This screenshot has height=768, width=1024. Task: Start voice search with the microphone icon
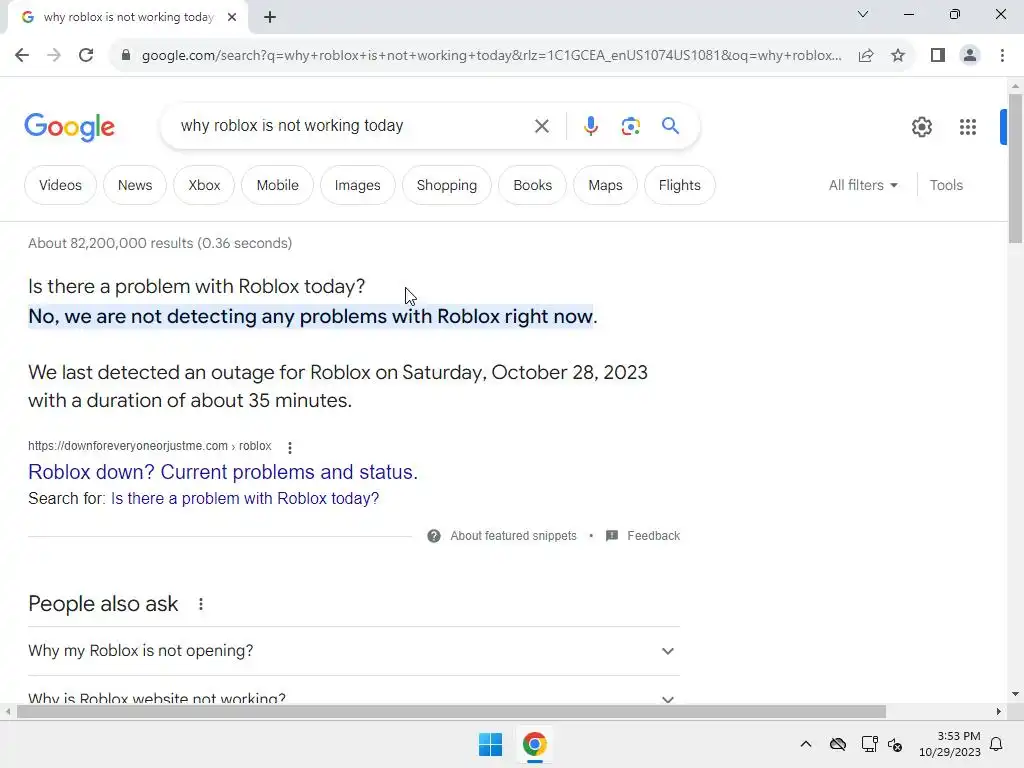(x=590, y=125)
